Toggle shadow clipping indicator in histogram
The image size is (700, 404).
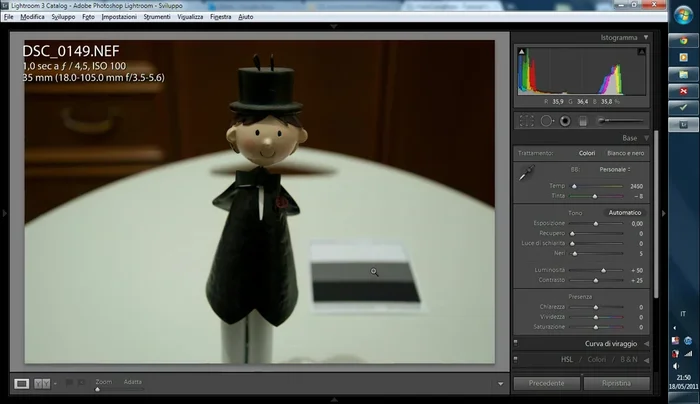520,51
